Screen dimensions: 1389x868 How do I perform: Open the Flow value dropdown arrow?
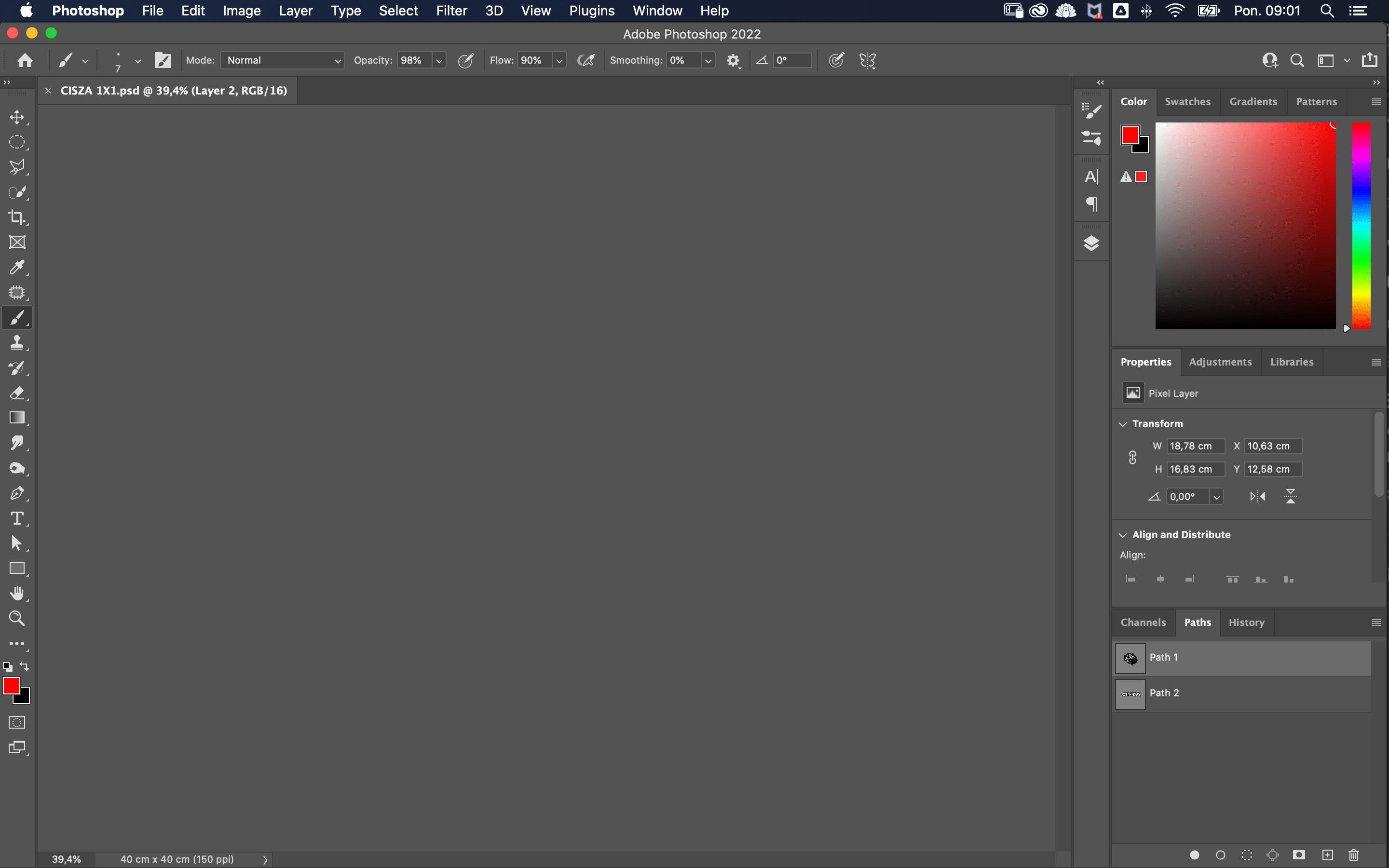(559, 60)
